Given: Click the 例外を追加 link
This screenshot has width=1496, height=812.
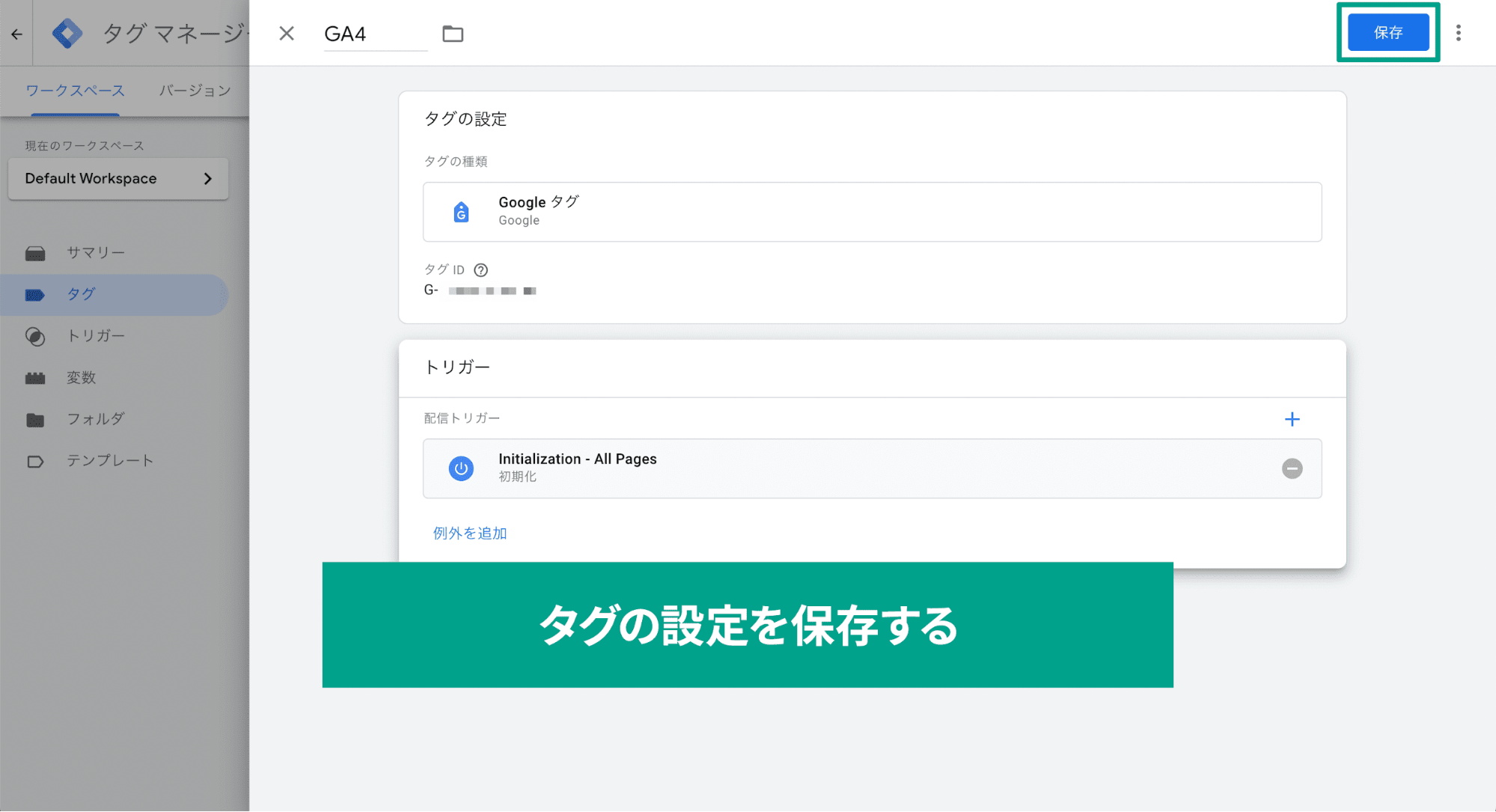Looking at the screenshot, I should tap(470, 534).
